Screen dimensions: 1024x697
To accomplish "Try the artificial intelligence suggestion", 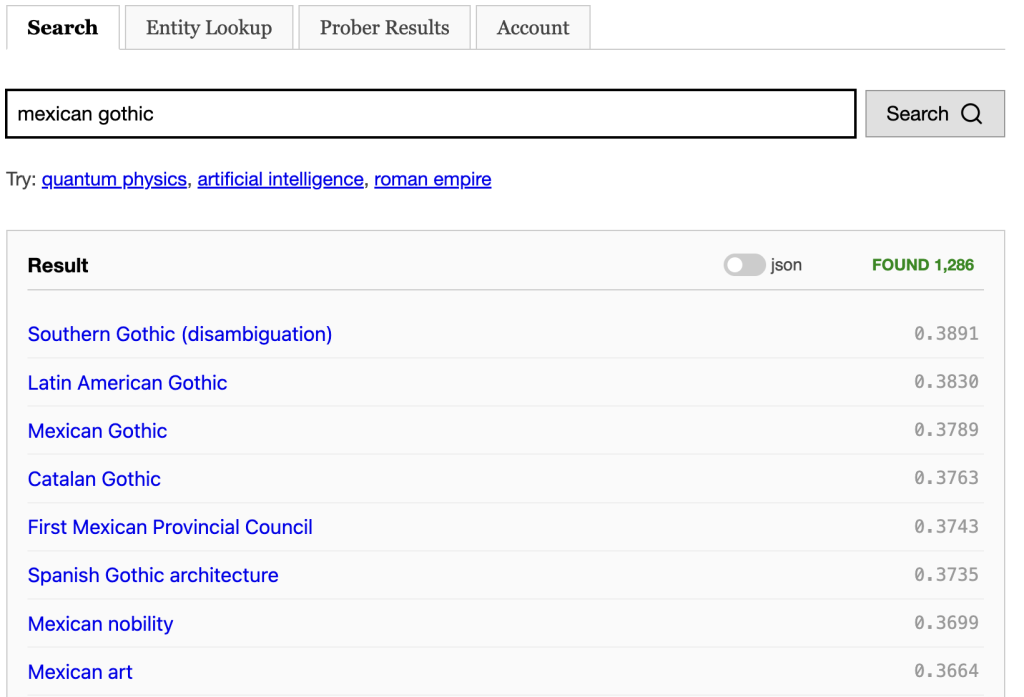I will pyautogui.click(x=280, y=180).
